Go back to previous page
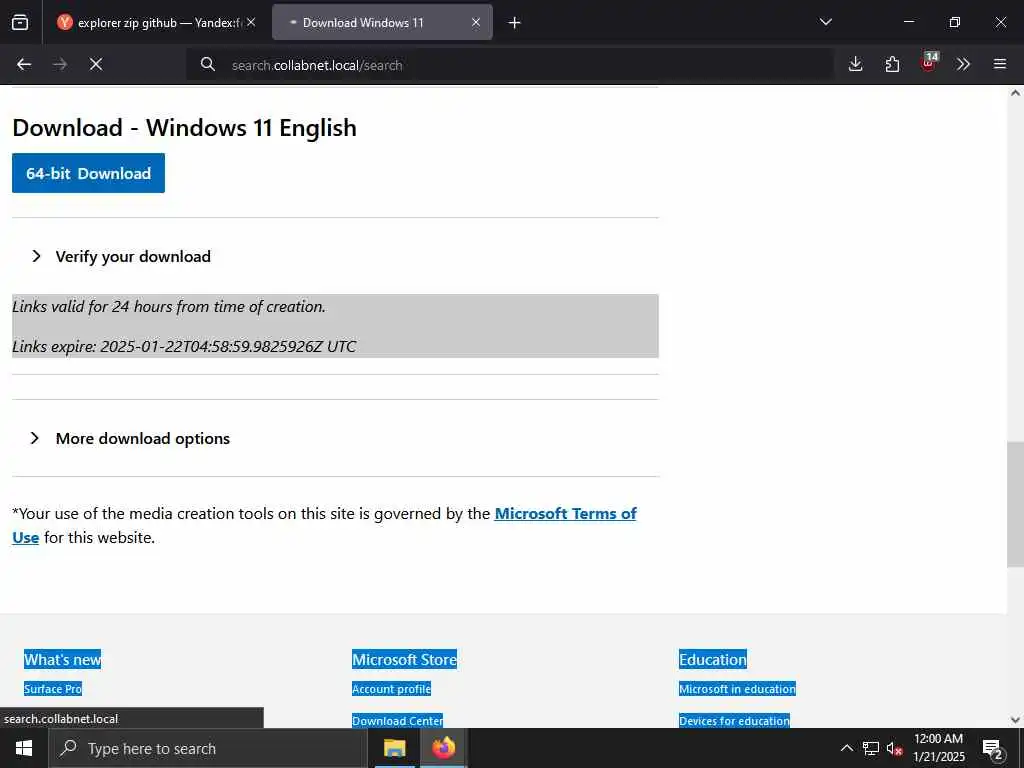This screenshot has width=1024, height=768. pos(24,64)
